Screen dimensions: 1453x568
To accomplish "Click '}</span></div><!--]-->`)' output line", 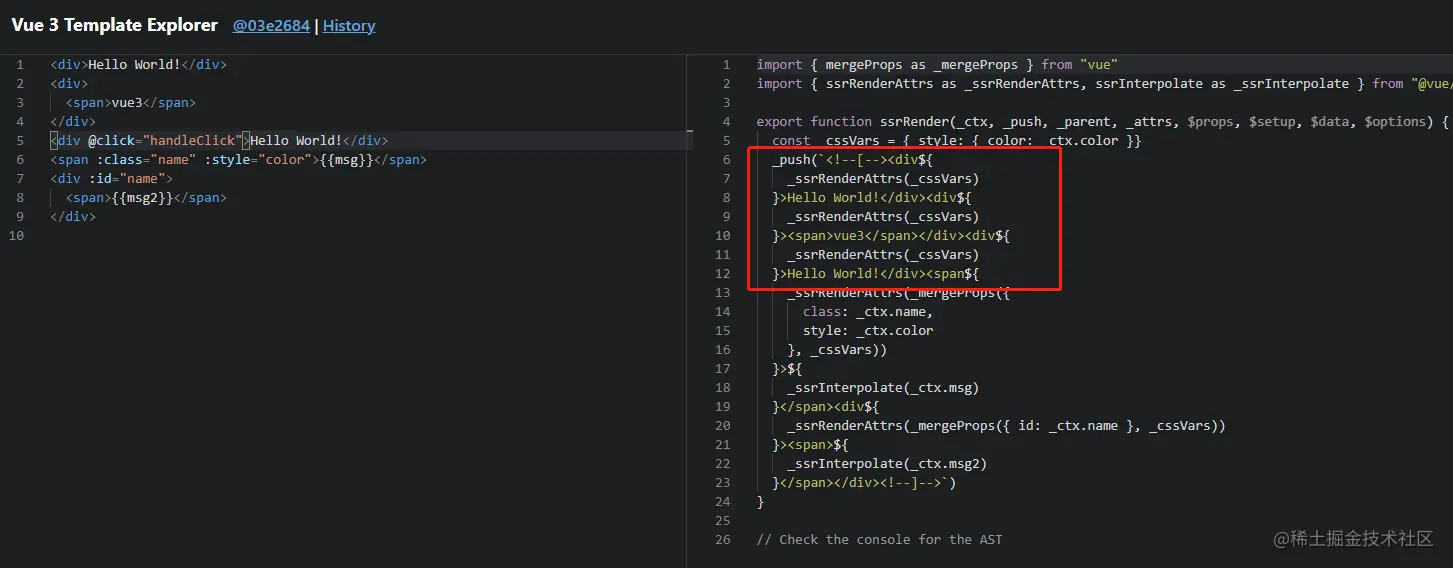I will (864, 483).
